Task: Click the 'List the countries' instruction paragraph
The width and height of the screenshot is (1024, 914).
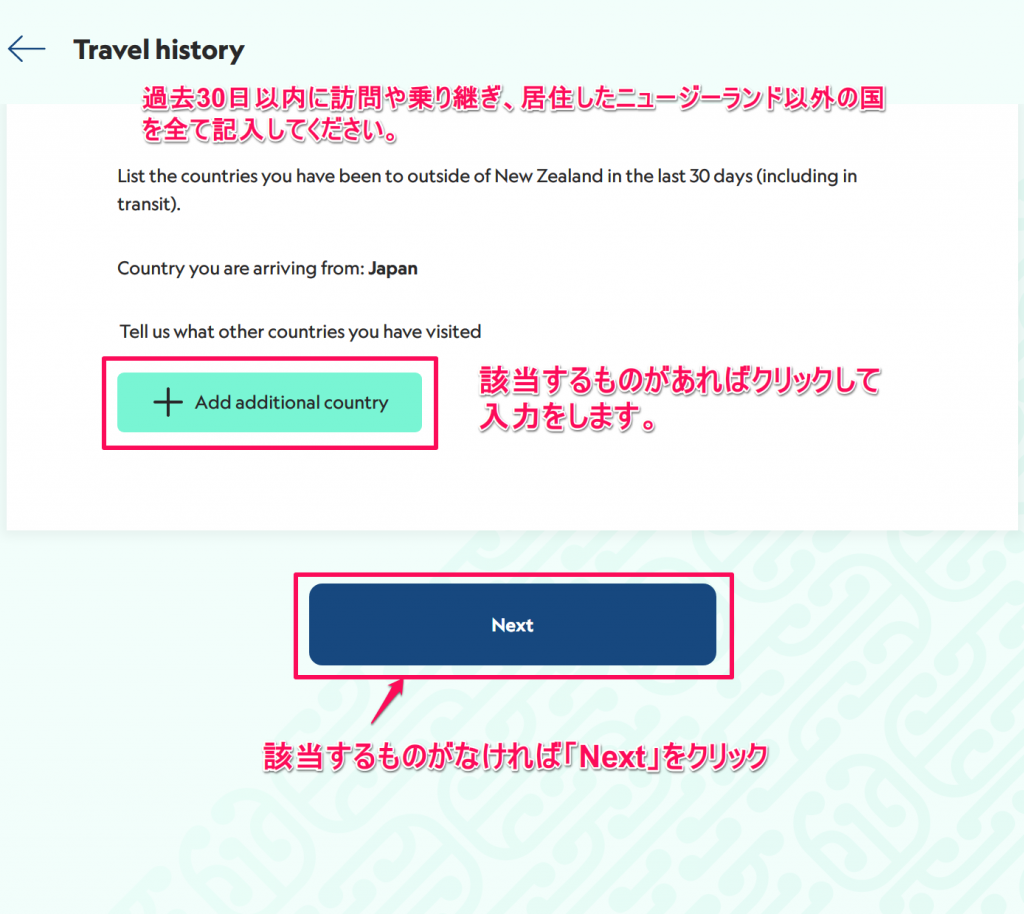Action: (487, 190)
